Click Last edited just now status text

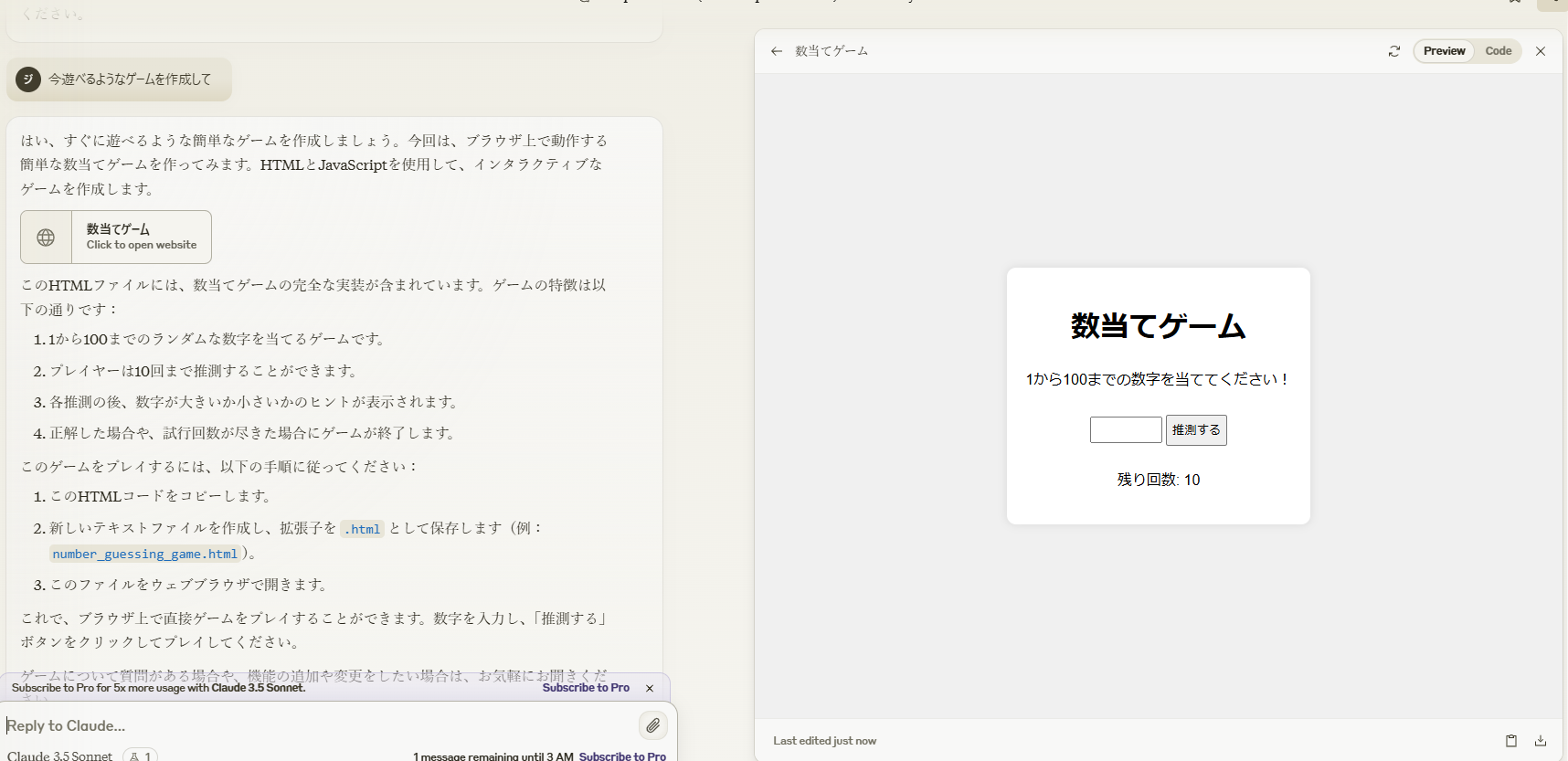pyautogui.click(x=824, y=741)
